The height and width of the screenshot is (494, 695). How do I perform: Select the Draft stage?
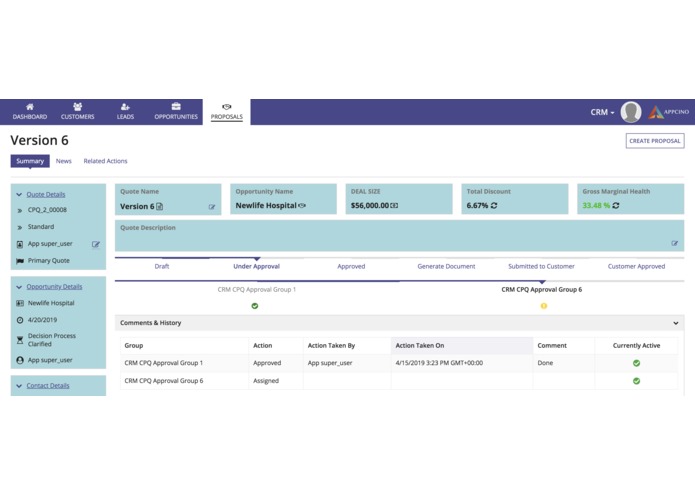click(x=162, y=266)
